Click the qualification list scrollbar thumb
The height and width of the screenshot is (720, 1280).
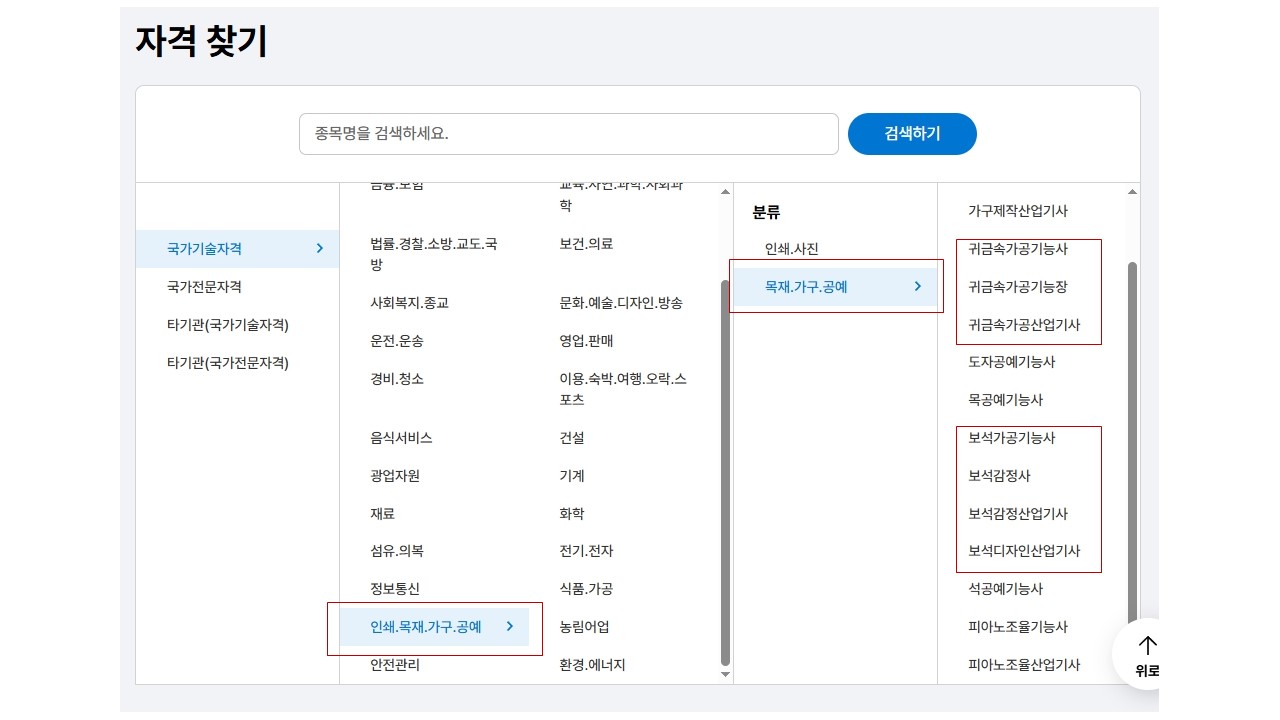click(x=1132, y=440)
